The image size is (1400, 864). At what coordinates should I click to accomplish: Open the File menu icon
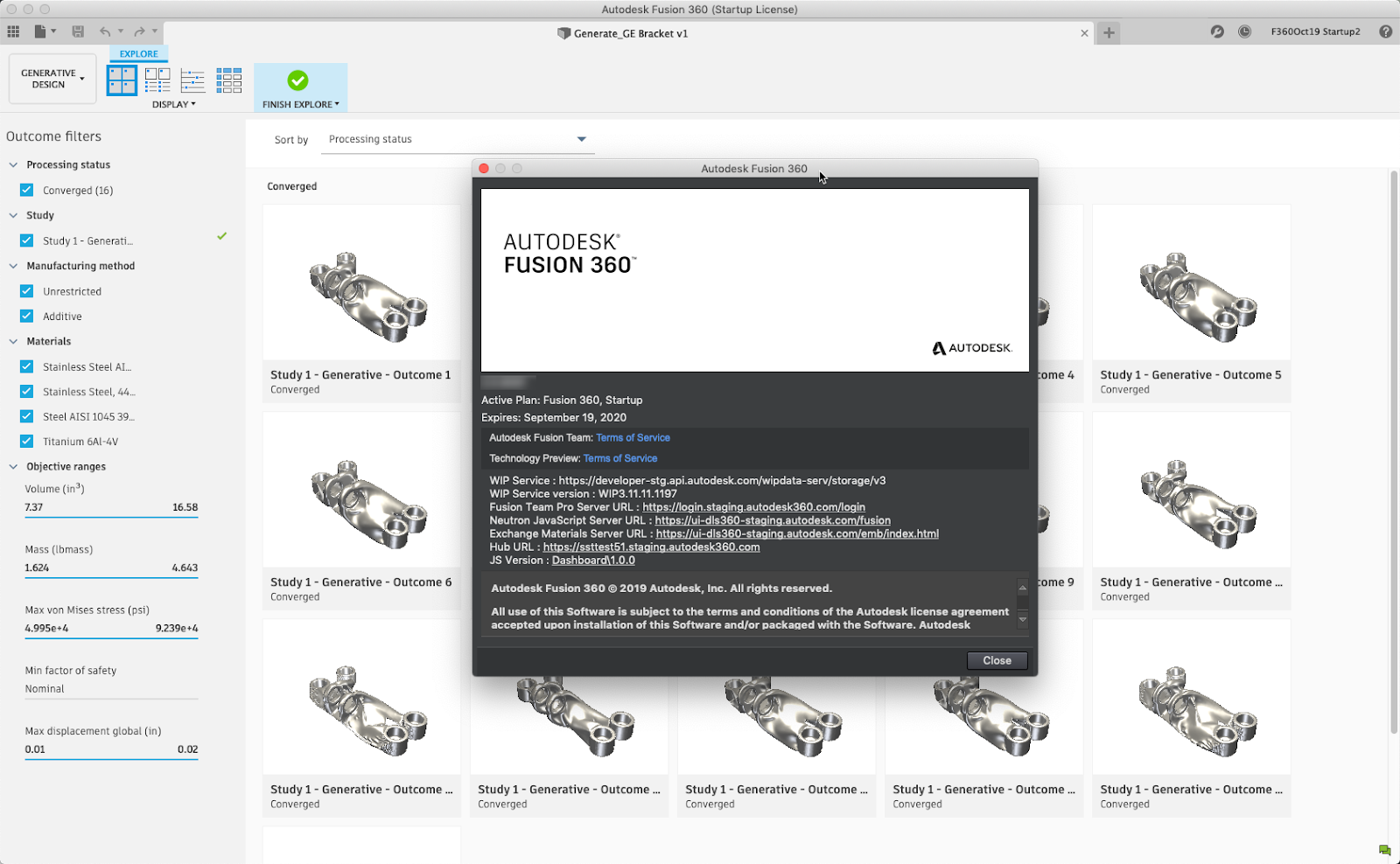point(40,31)
